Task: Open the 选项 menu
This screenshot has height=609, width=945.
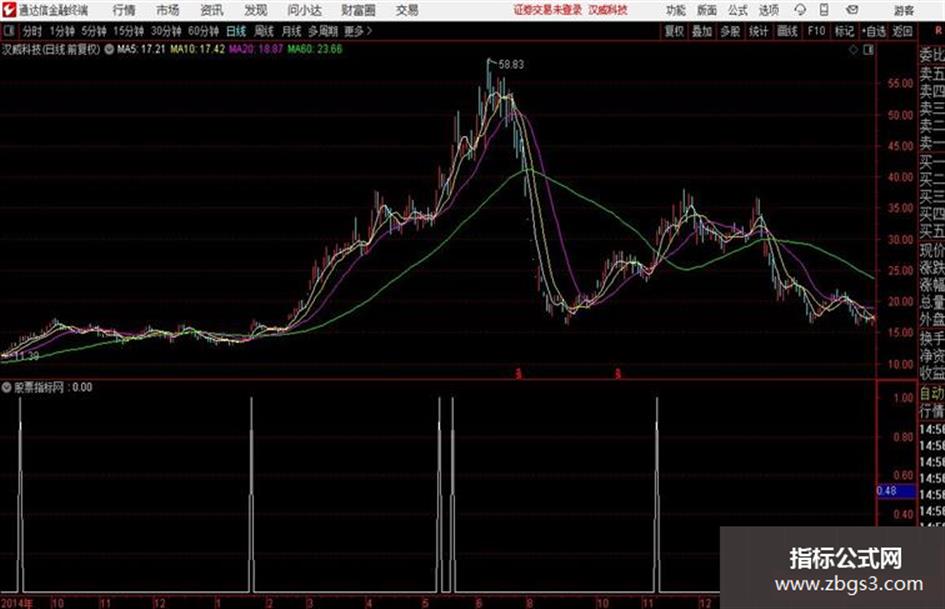Action: [x=768, y=10]
